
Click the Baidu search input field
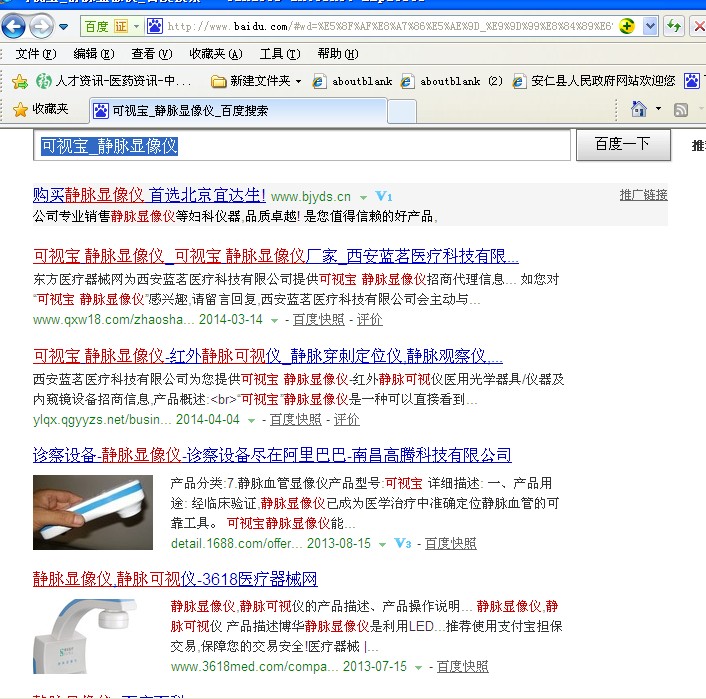(302, 146)
